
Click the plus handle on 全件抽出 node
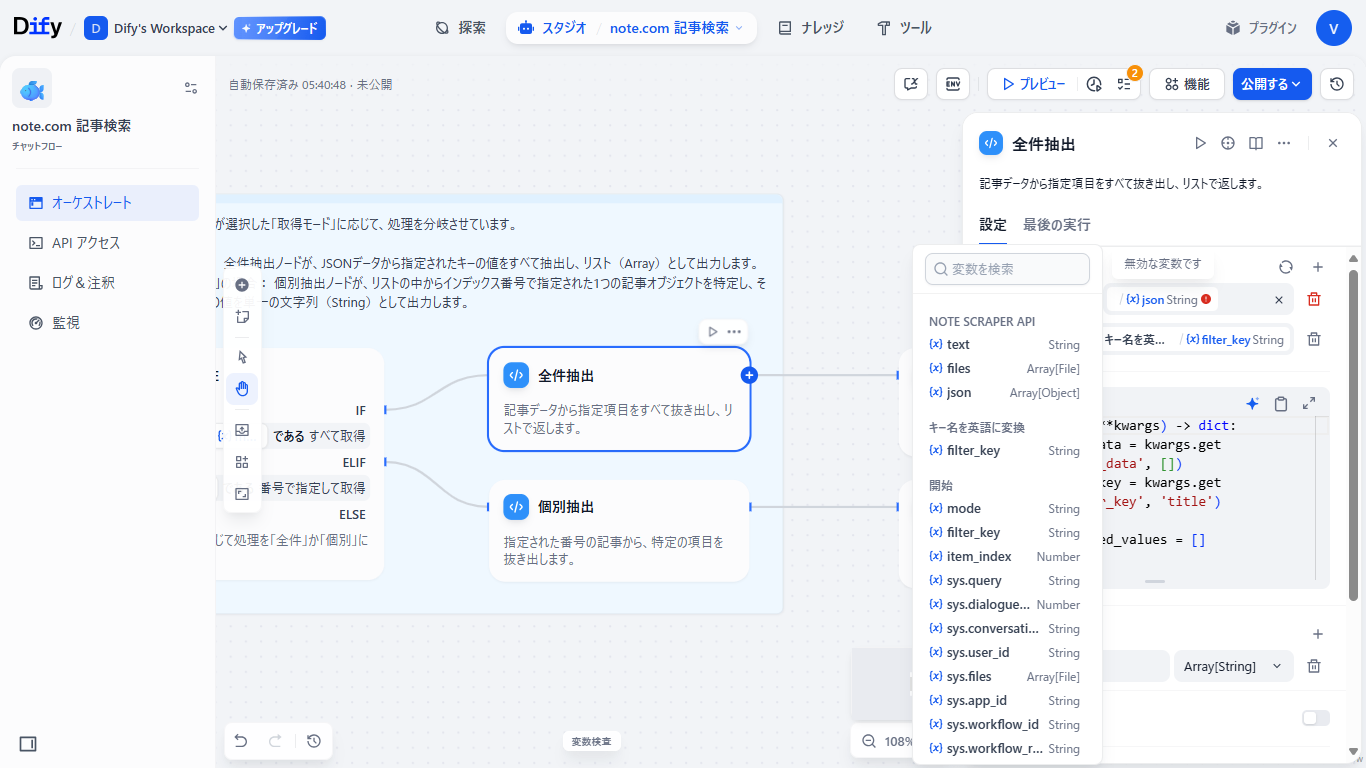[x=749, y=375]
